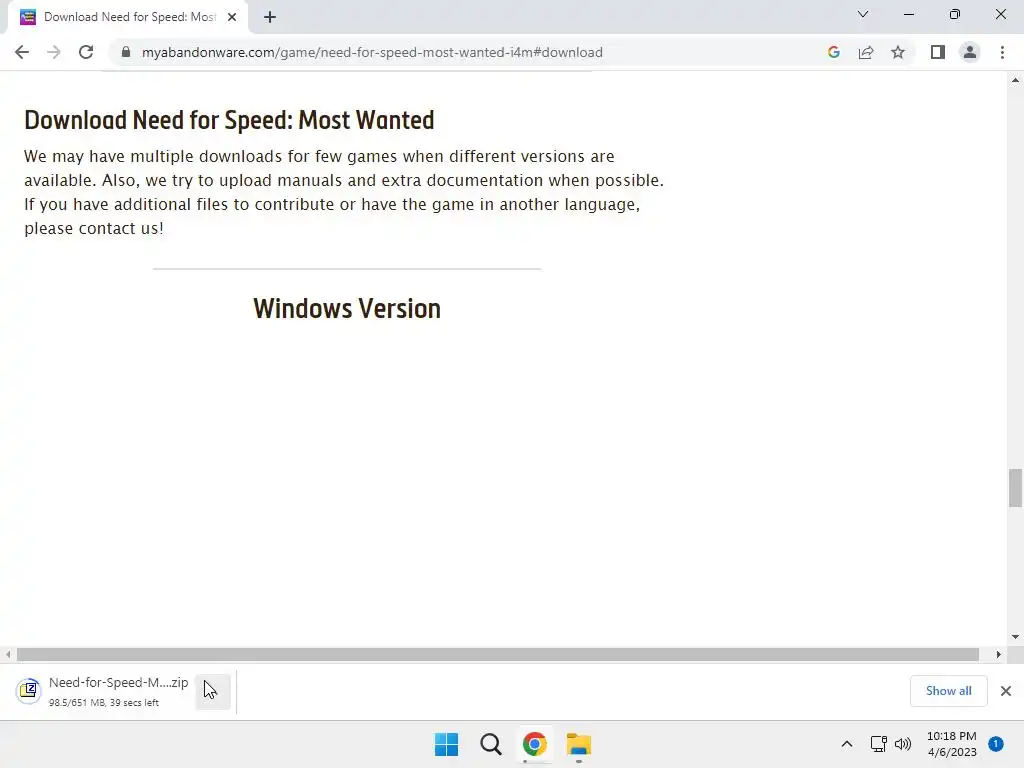Click Show all downloads
The width and height of the screenshot is (1024, 768).
(x=948, y=691)
